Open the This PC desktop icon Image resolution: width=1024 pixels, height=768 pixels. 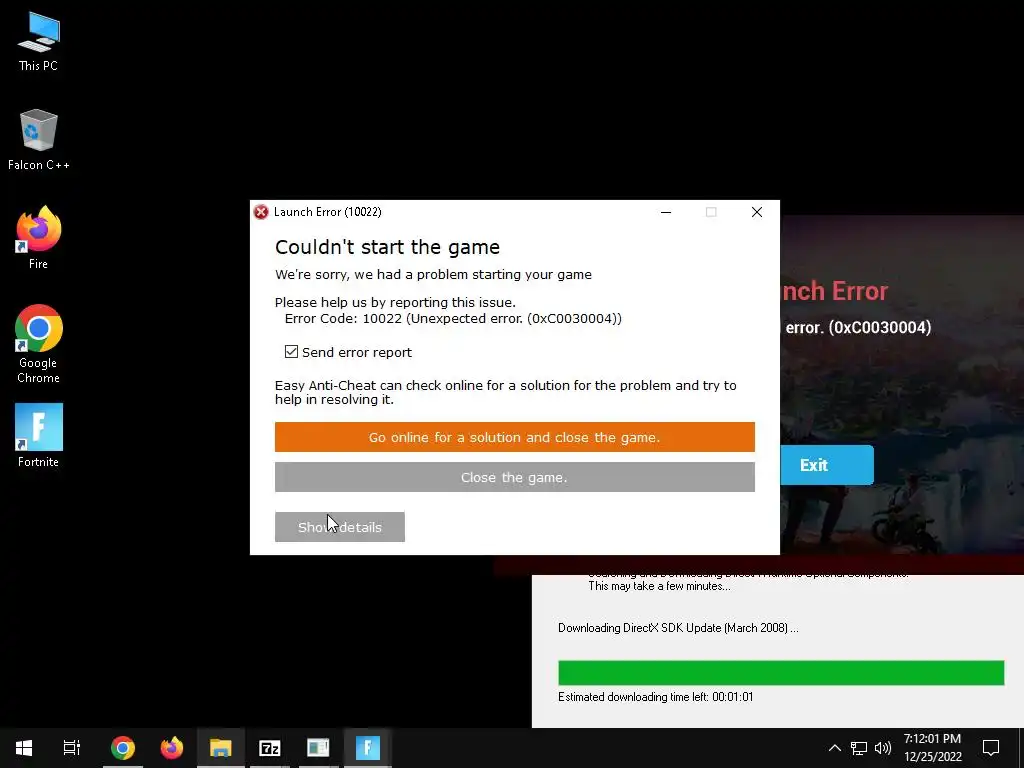pos(39,40)
